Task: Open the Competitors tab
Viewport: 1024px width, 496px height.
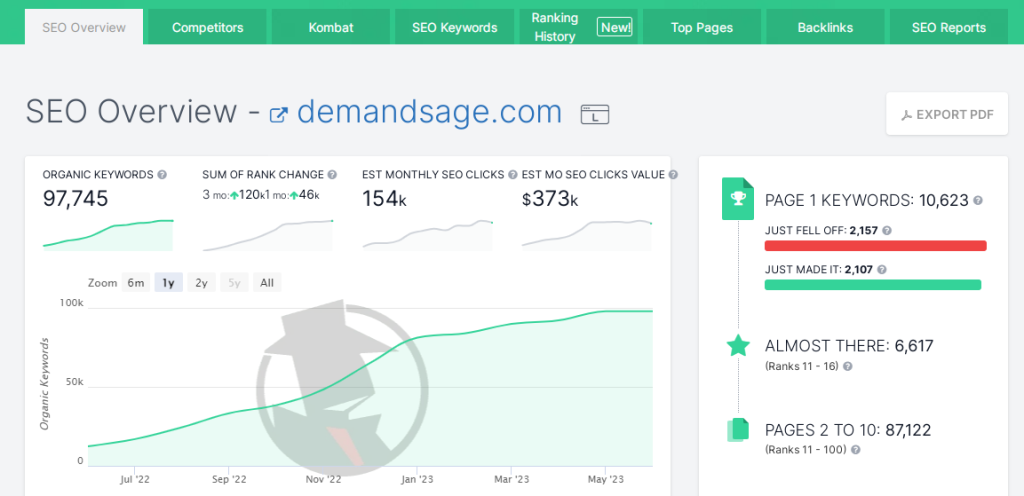Action: [208, 27]
